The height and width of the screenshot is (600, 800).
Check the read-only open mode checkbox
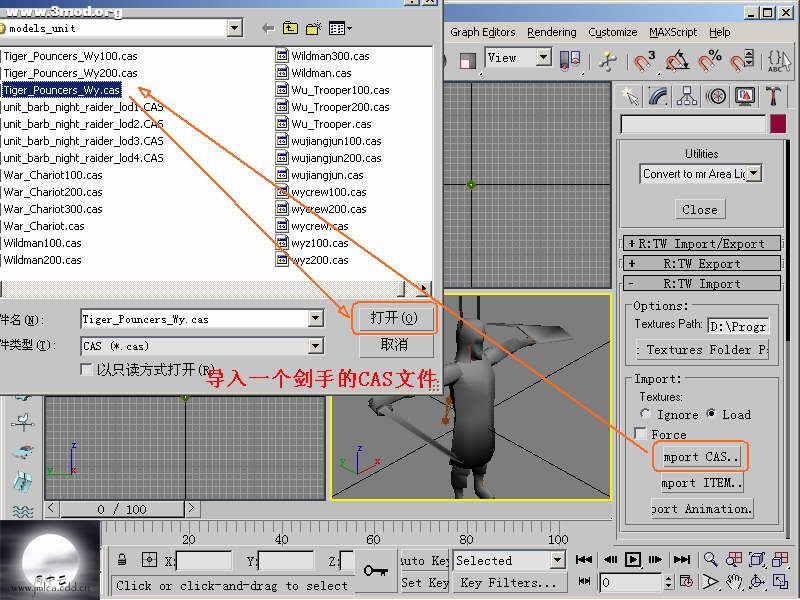point(87,369)
